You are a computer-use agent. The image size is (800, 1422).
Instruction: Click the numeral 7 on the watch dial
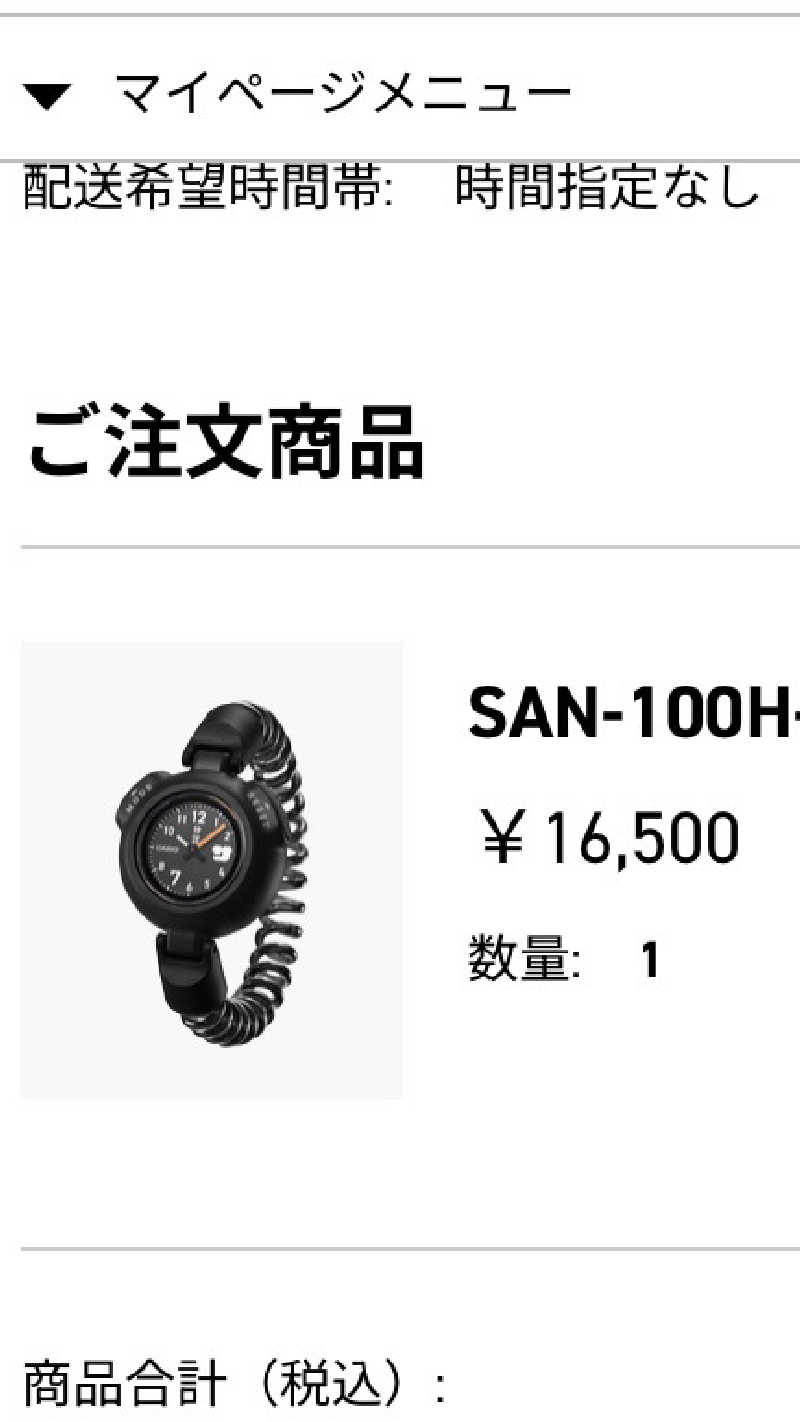pos(175,878)
